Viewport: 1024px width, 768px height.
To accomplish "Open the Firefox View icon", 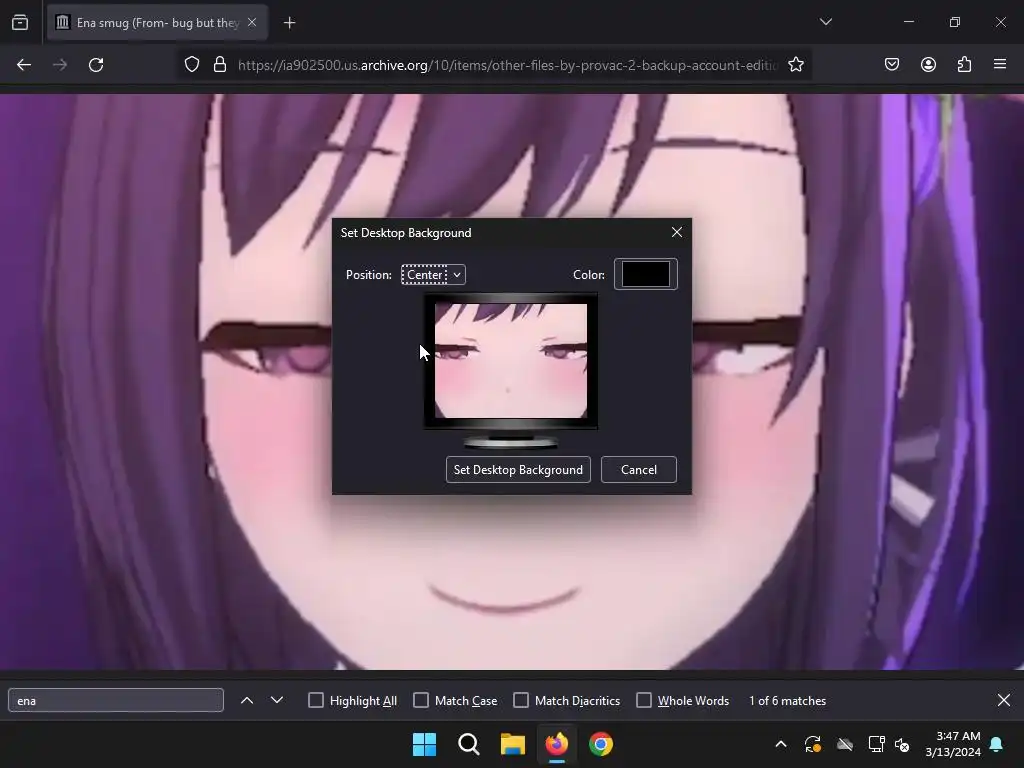I will coord(20,22).
